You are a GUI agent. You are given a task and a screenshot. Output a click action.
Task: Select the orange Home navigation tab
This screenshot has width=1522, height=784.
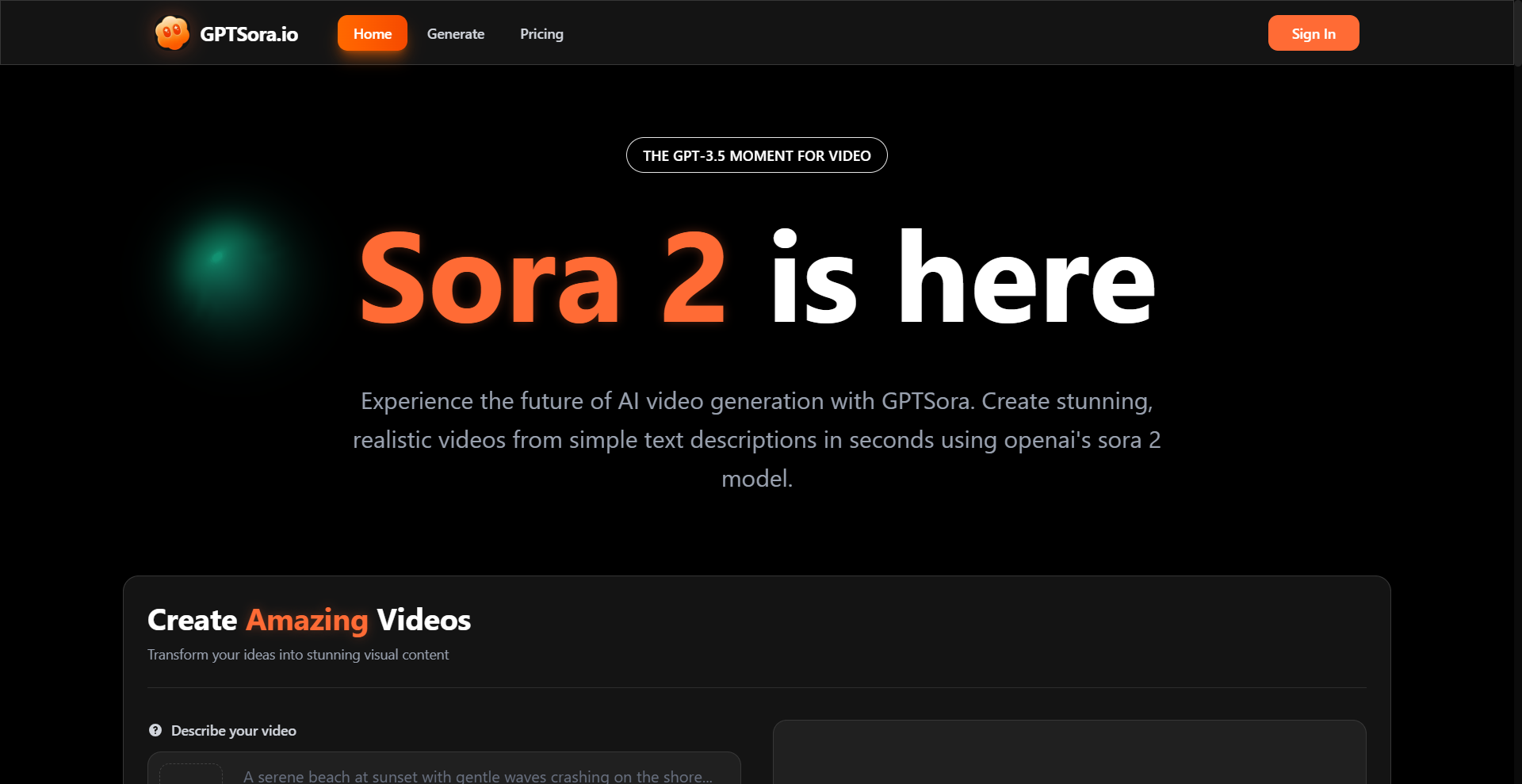pyautogui.click(x=372, y=33)
